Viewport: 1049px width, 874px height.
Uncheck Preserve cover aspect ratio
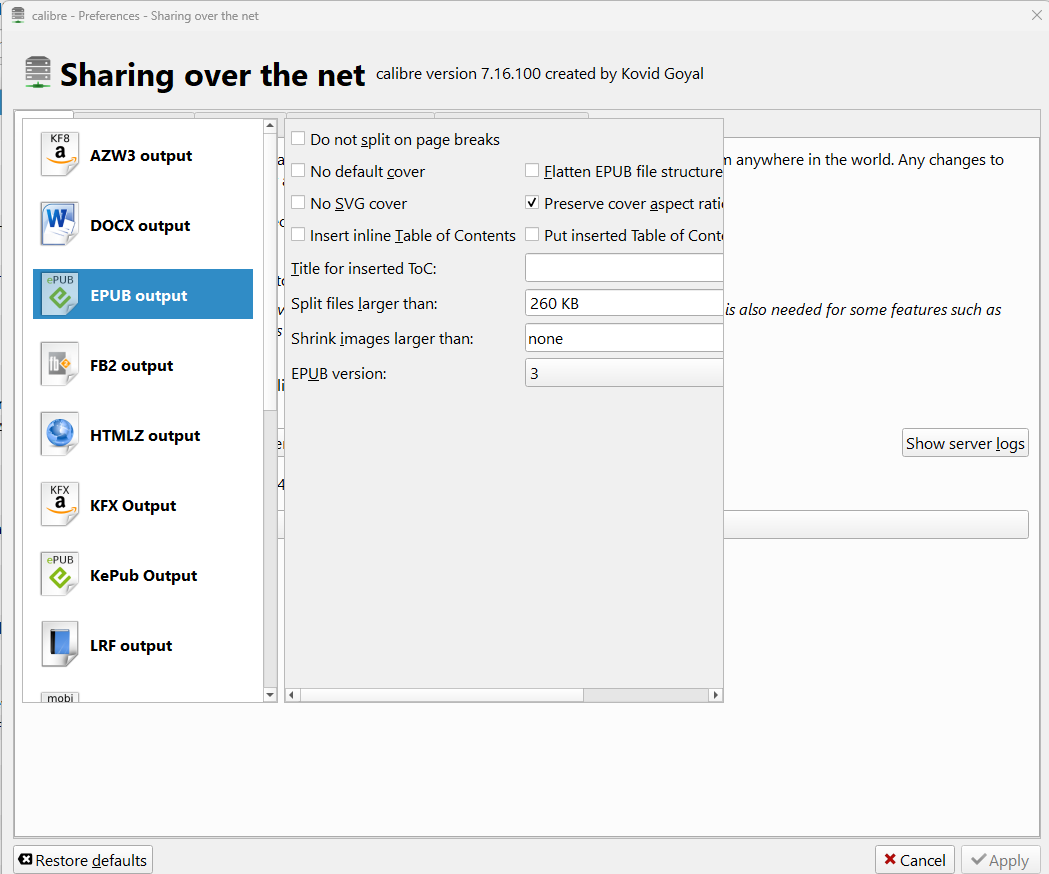(532, 203)
